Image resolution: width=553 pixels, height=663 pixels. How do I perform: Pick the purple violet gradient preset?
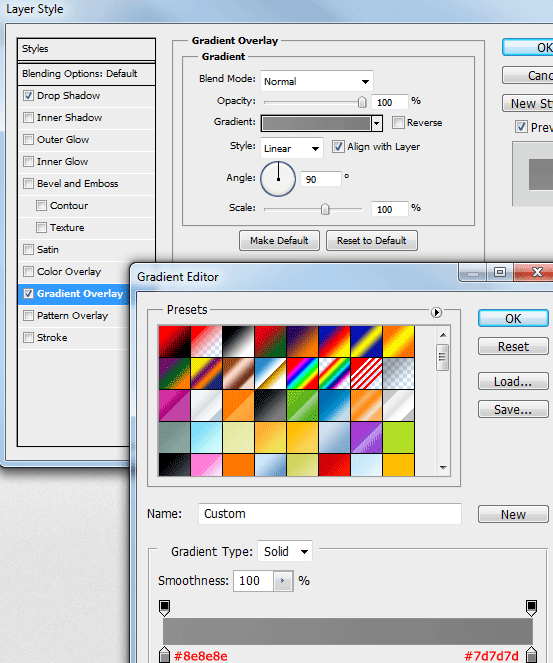[366, 437]
